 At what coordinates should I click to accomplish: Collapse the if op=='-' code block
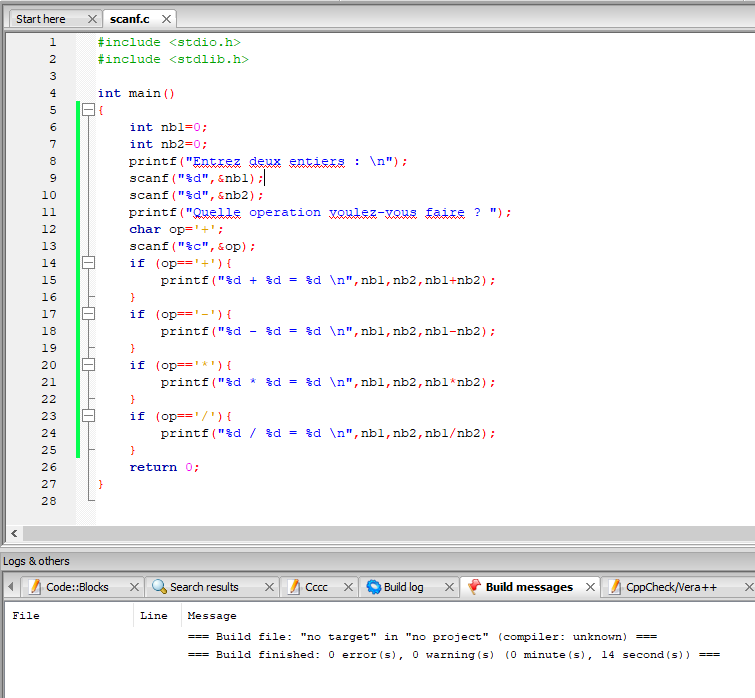click(88, 314)
